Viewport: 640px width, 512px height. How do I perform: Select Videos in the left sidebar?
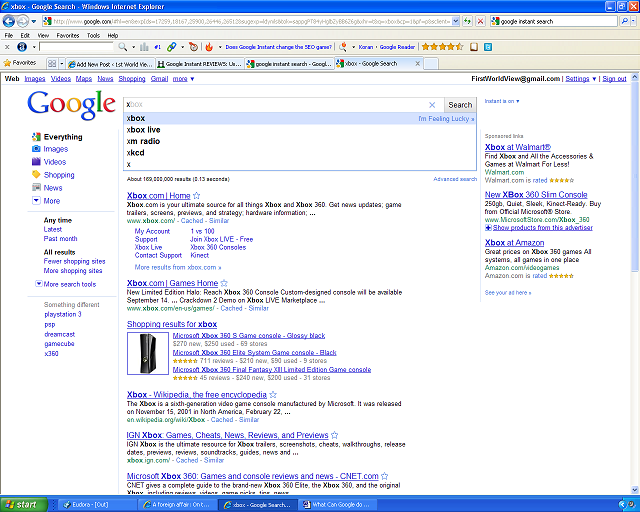point(55,162)
